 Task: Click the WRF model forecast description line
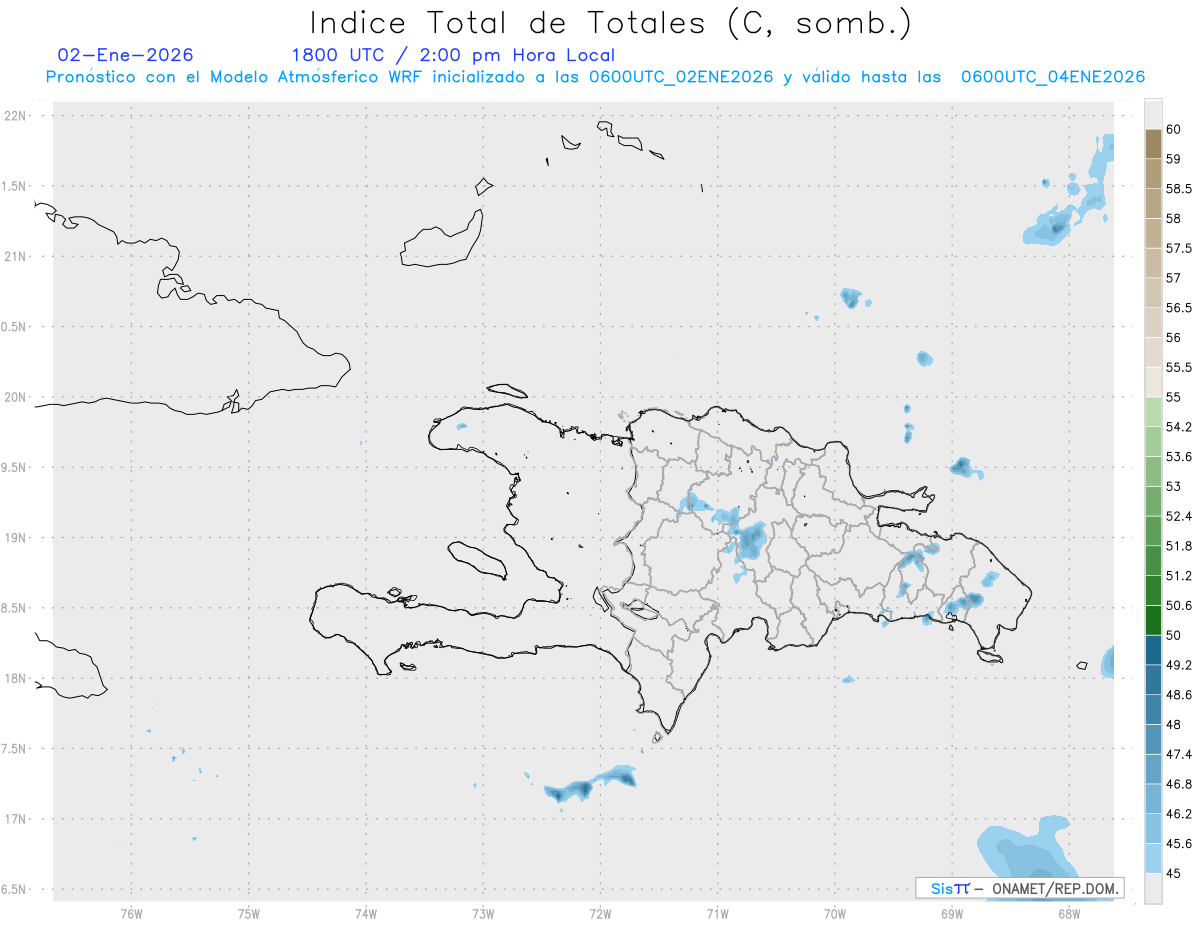point(595,77)
